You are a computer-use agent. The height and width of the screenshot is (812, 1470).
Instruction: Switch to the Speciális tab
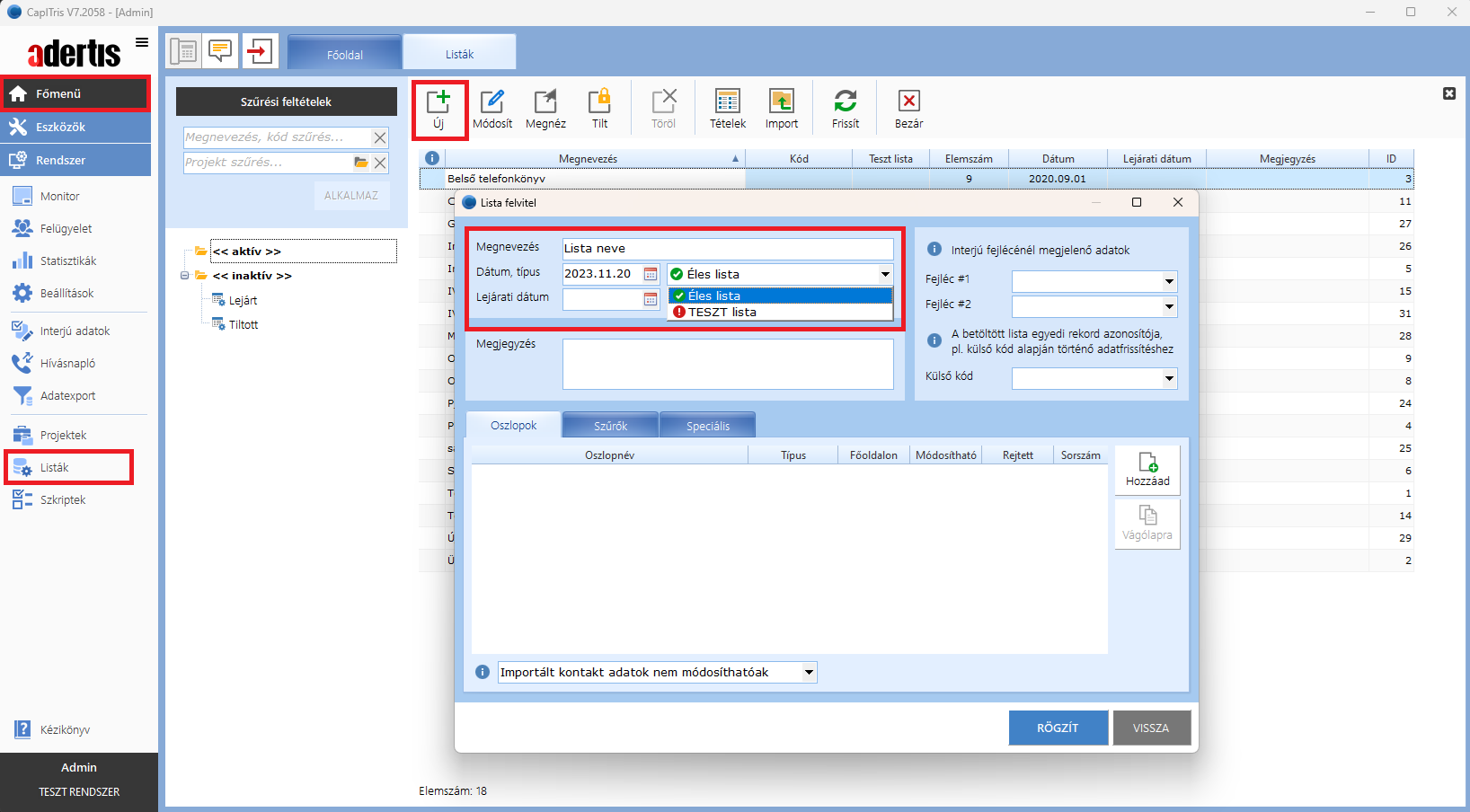pyautogui.click(x=707, y=426)
